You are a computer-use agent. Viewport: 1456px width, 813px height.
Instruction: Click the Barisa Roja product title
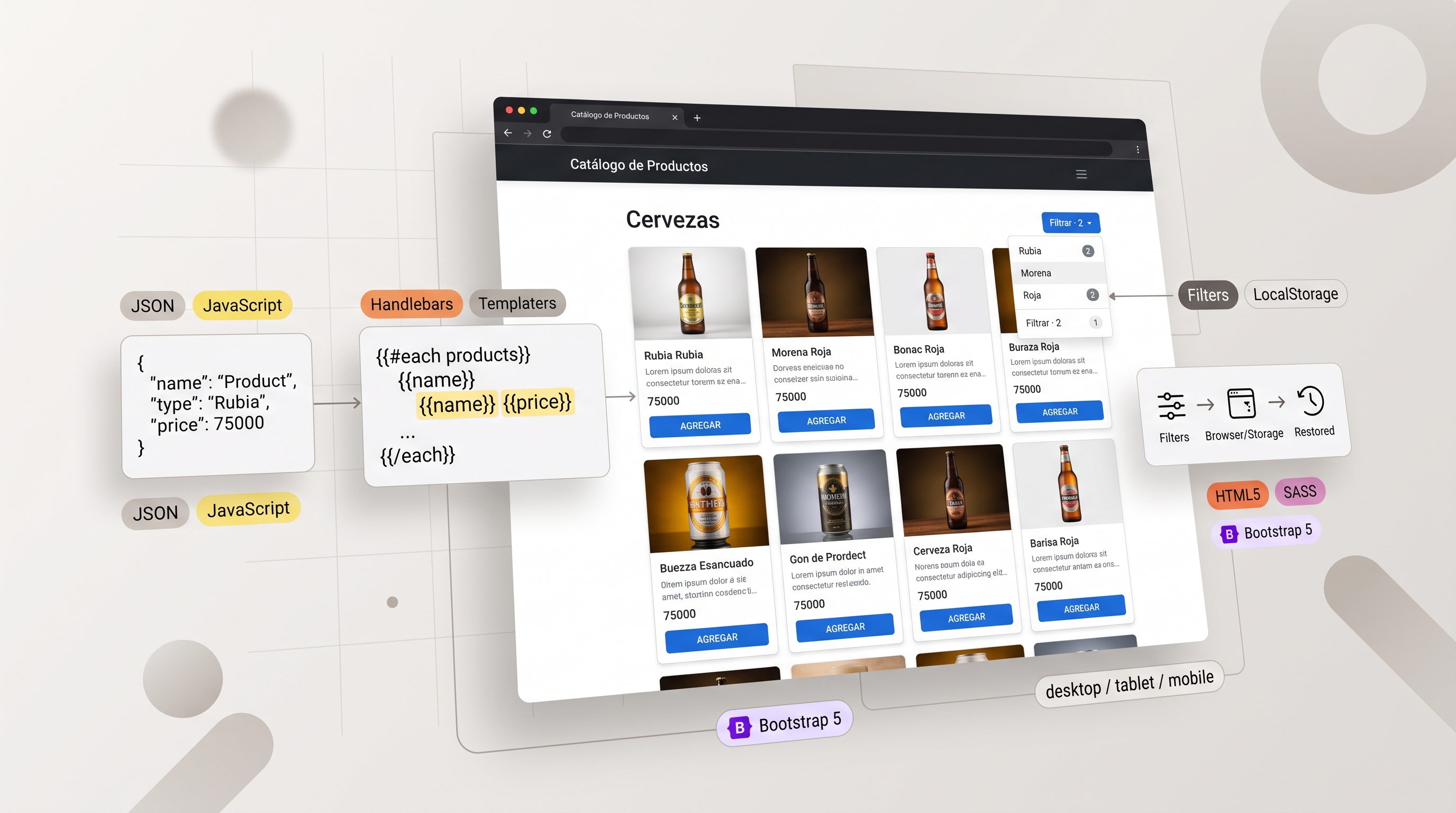pos(1054,541)
